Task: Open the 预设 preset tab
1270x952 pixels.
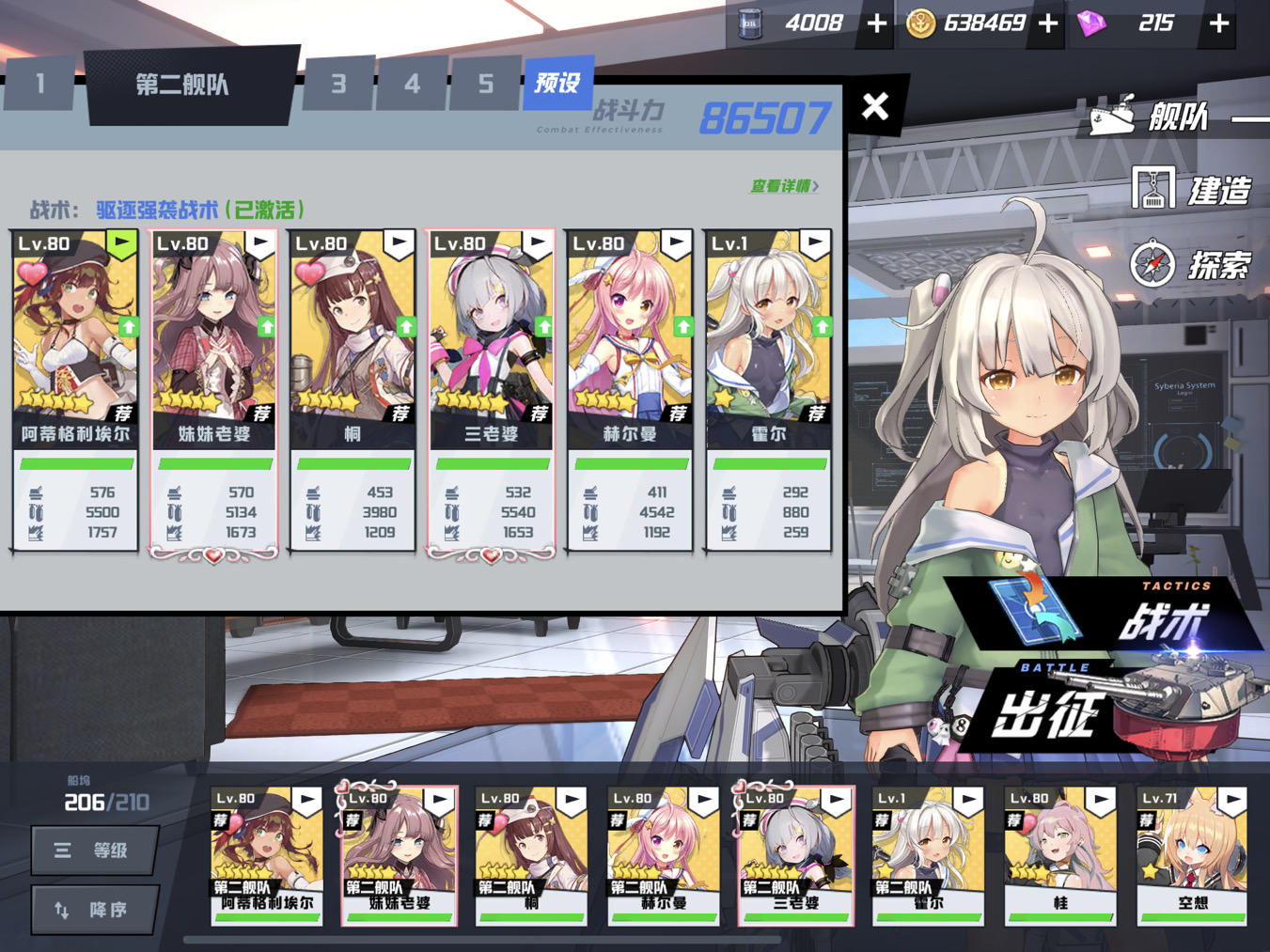Action: 557,83
